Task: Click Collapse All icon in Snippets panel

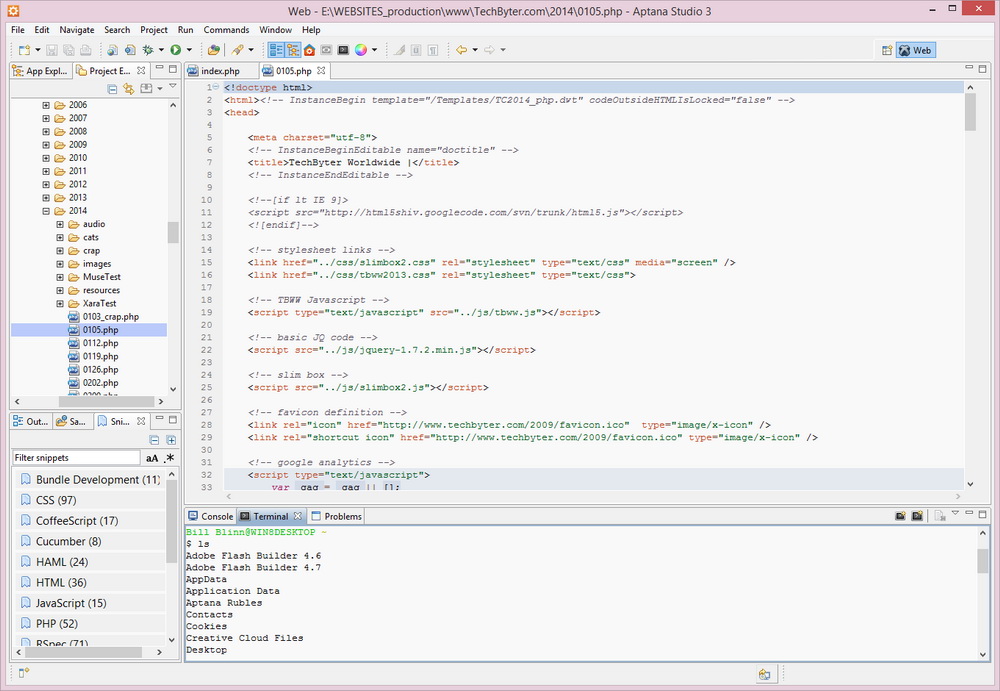Action: tap(154, 440)
